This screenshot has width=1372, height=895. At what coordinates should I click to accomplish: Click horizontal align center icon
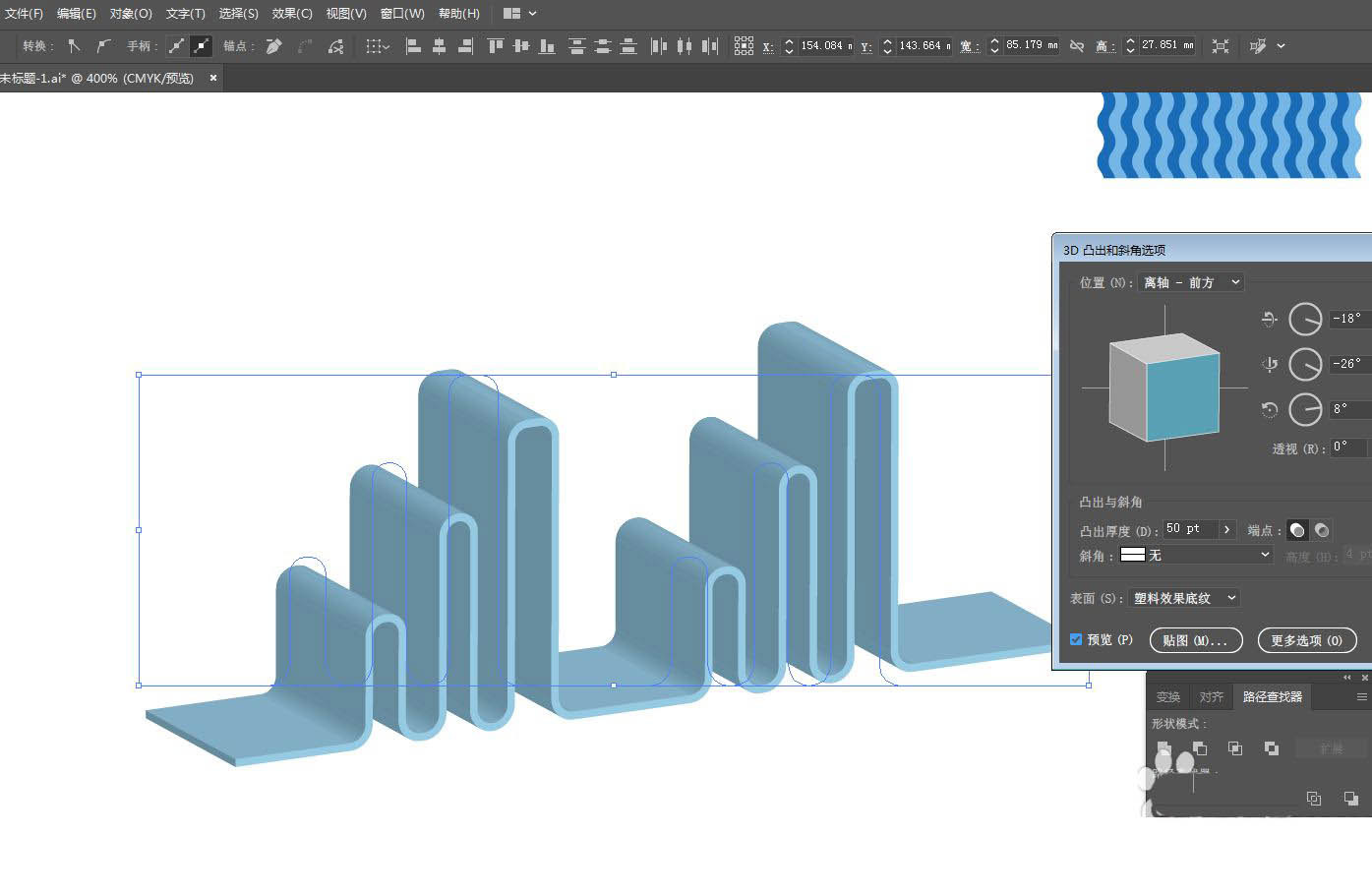click(x=440, y=46)
